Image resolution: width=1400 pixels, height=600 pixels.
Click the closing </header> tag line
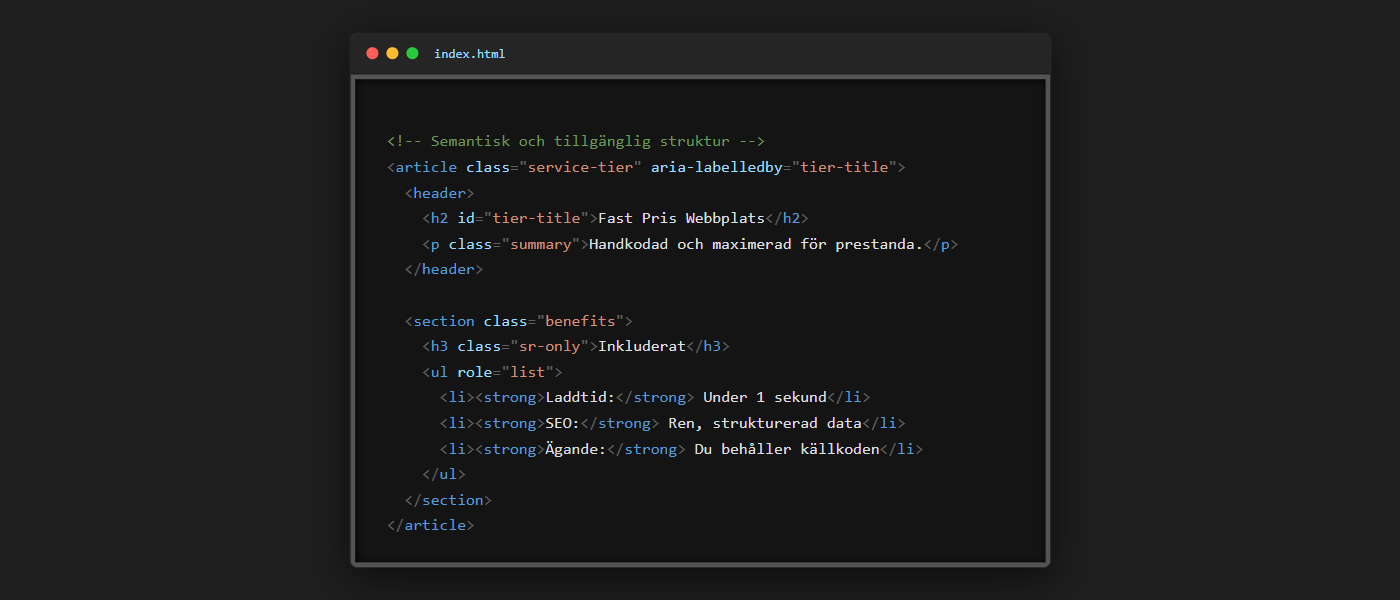pos(444,269)
